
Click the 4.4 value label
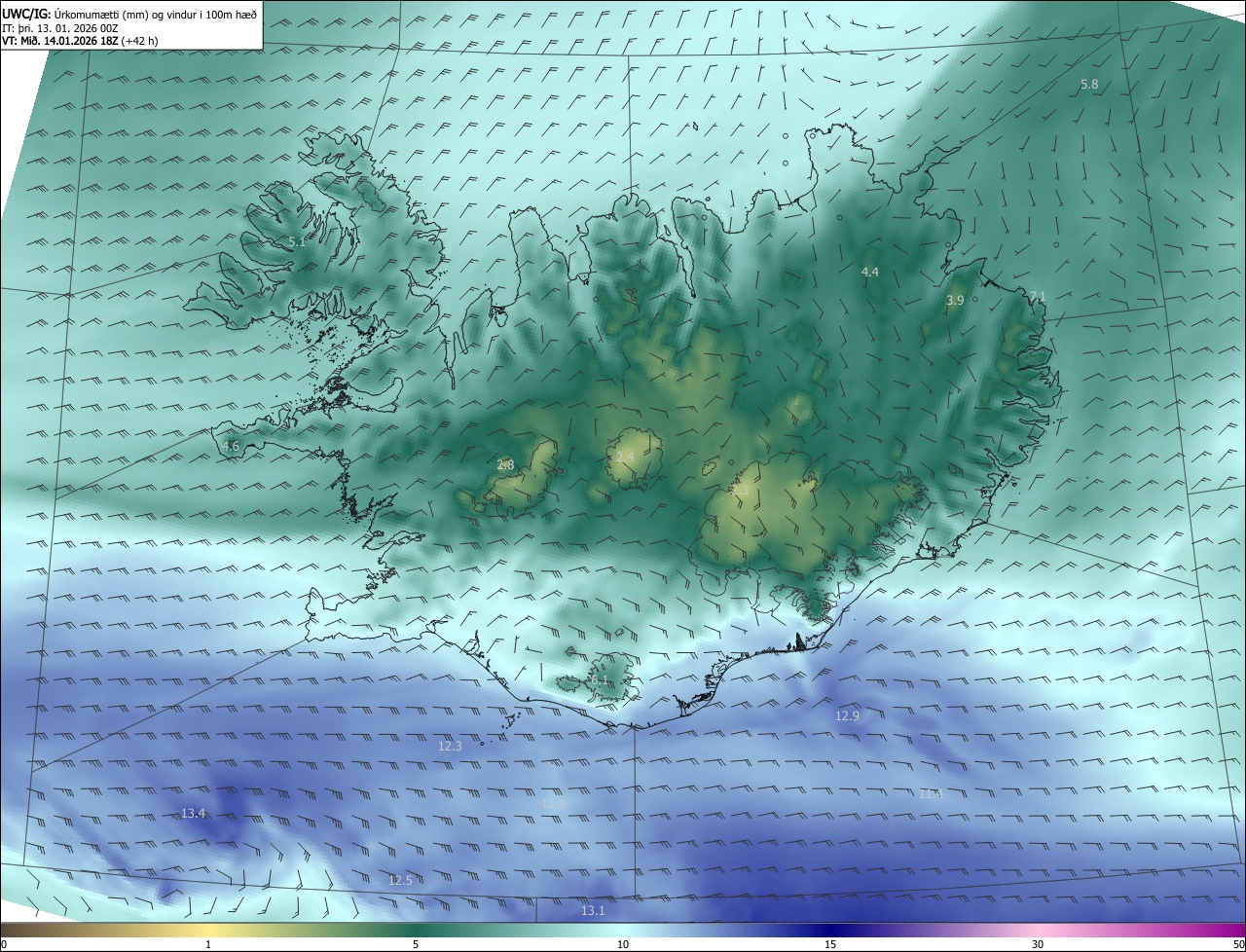pos(870,273)
